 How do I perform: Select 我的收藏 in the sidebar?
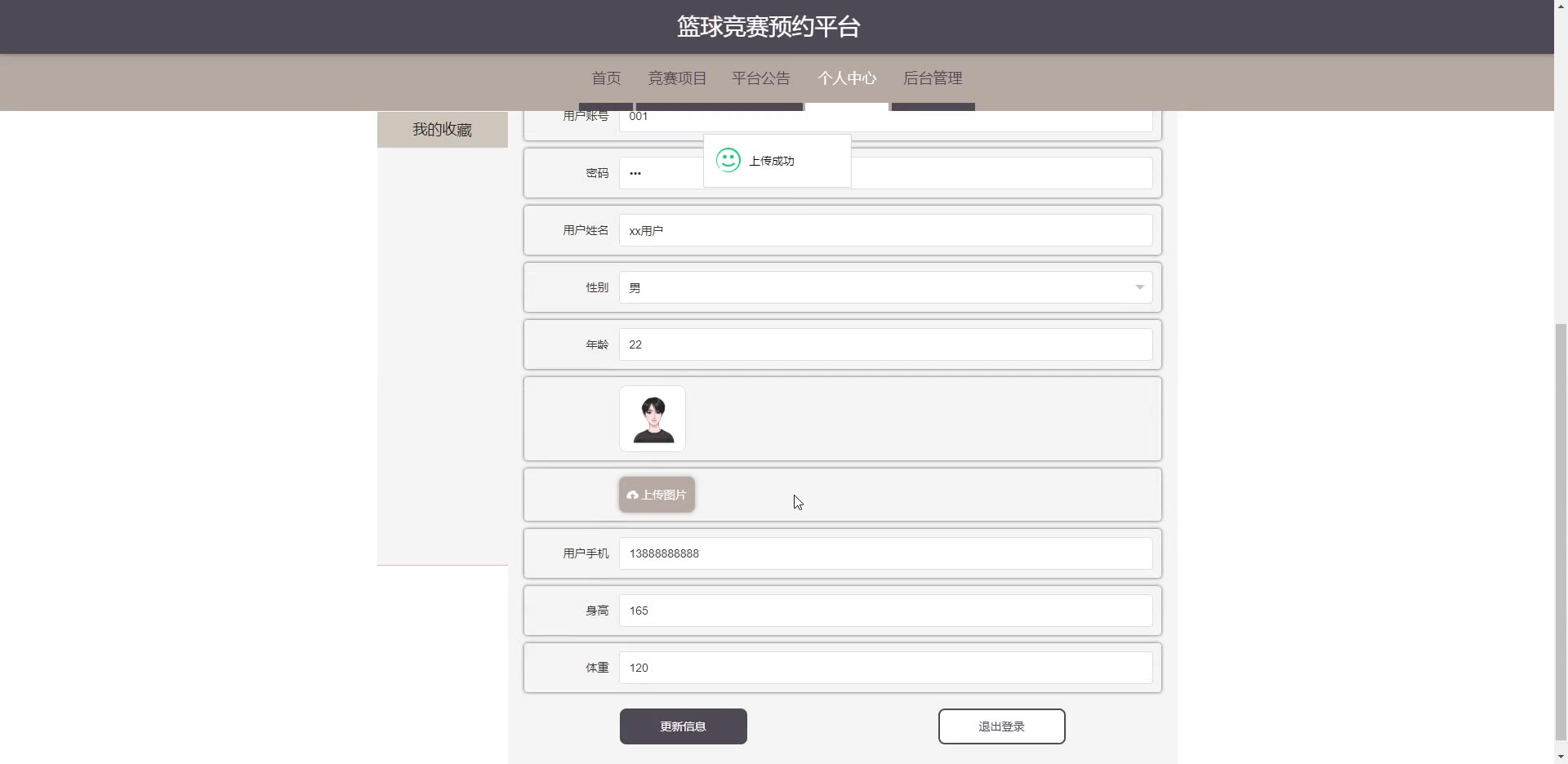(443, 130)
